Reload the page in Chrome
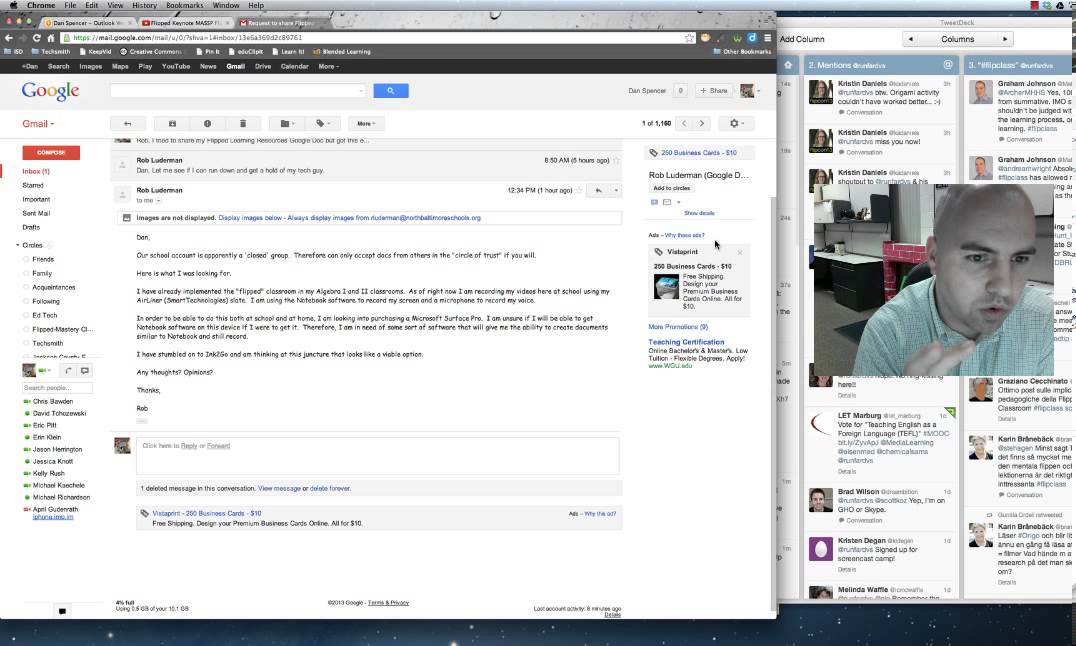 (36, 38)
